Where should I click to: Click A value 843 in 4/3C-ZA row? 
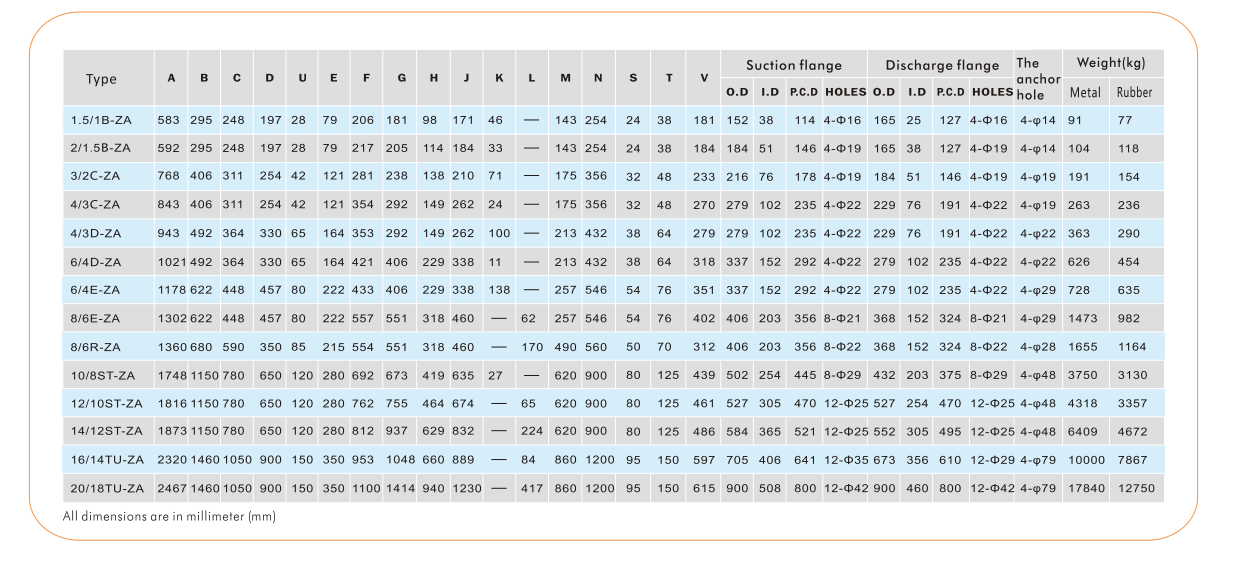[x=168, y=205]
